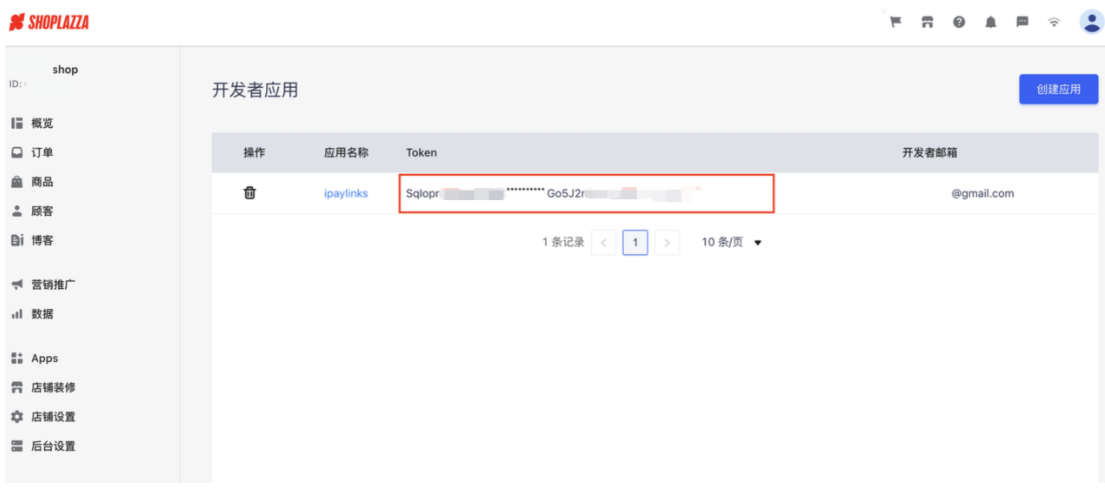Open the user avatar menu

1092,22
